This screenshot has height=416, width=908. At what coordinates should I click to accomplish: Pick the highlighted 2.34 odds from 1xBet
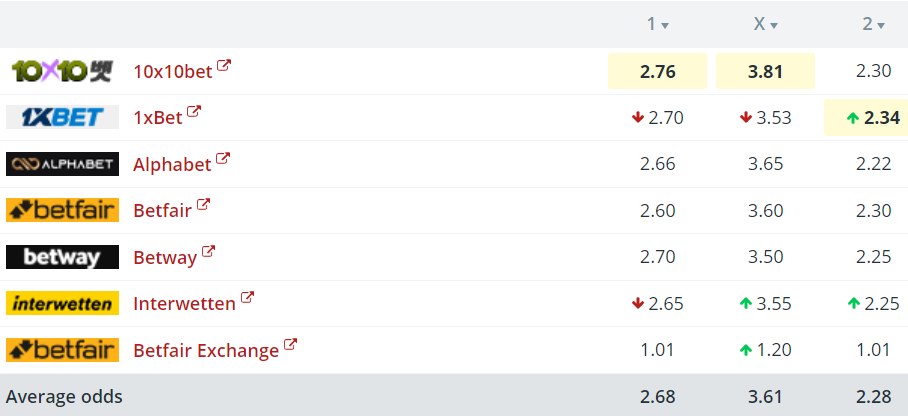click(x=866, y=118)
